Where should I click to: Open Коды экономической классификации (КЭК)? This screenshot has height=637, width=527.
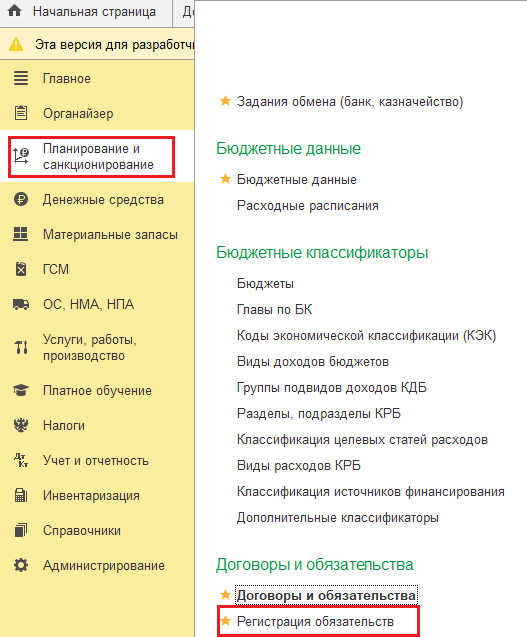367,336
